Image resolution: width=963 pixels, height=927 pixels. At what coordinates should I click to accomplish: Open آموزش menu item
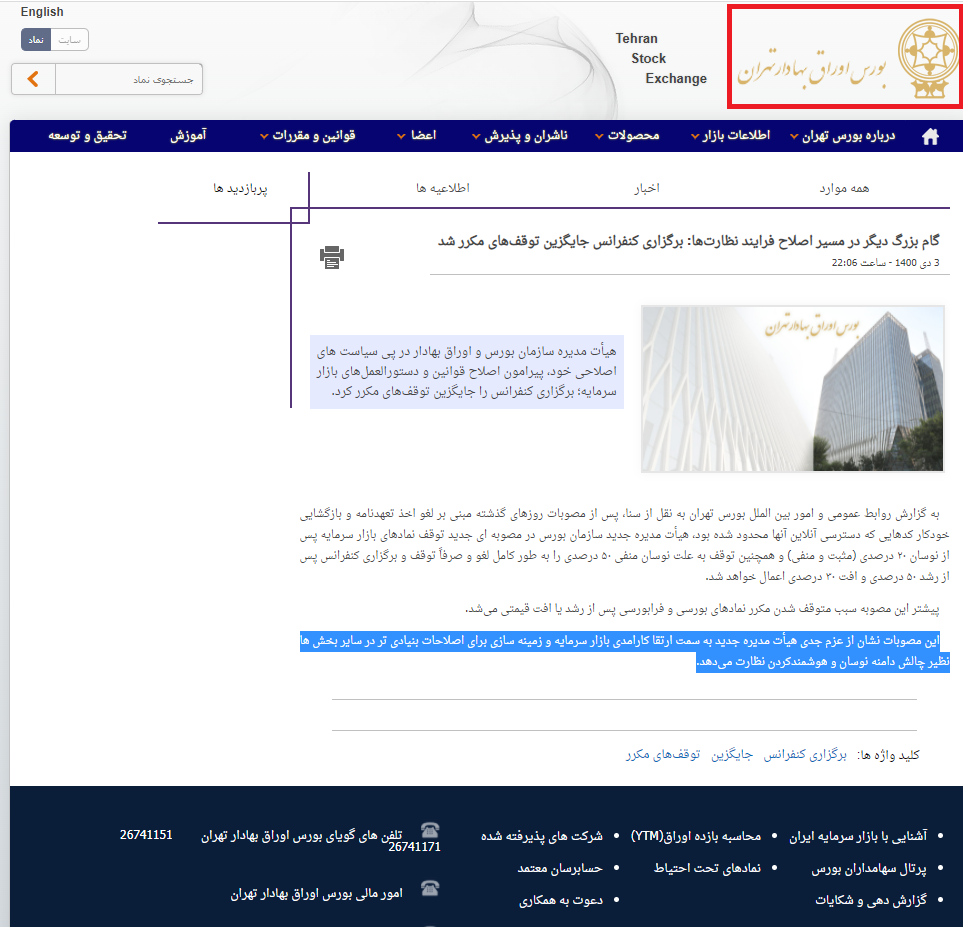(189, 136)
